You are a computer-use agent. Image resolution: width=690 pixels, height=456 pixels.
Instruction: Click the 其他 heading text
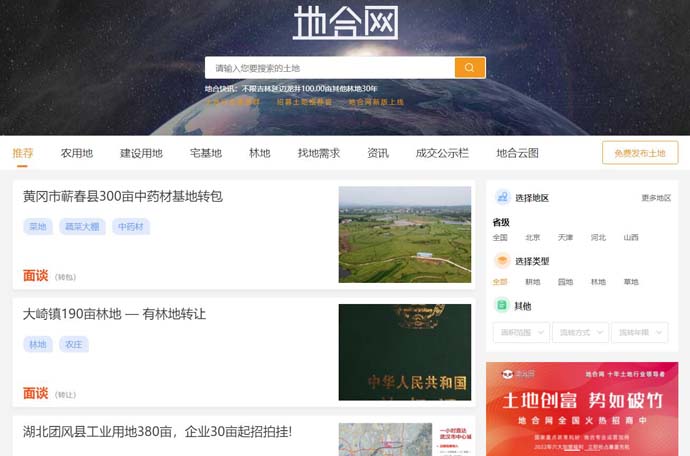pos(523,306)
